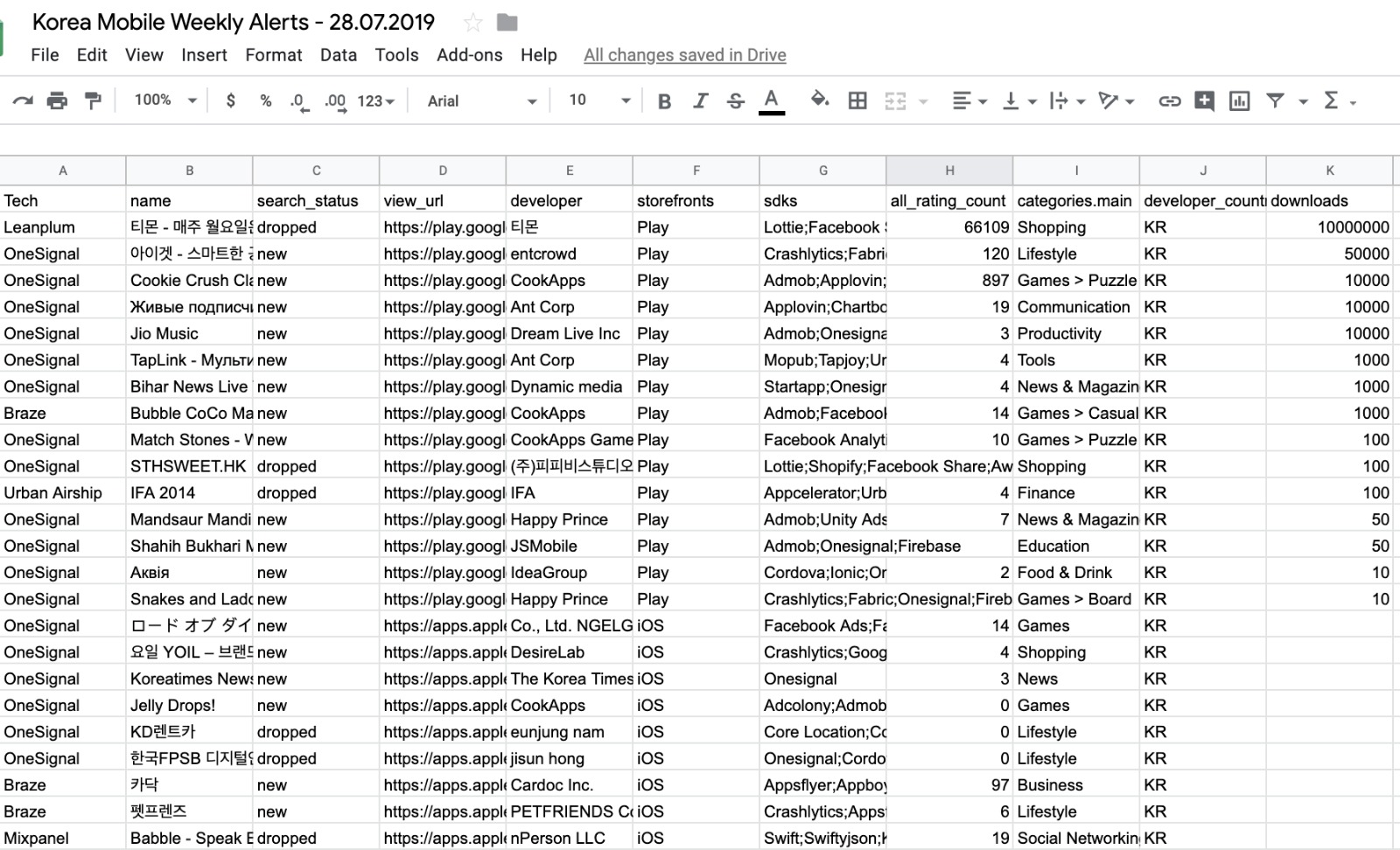Open the font size 10 dropdown

click(599, 101)
